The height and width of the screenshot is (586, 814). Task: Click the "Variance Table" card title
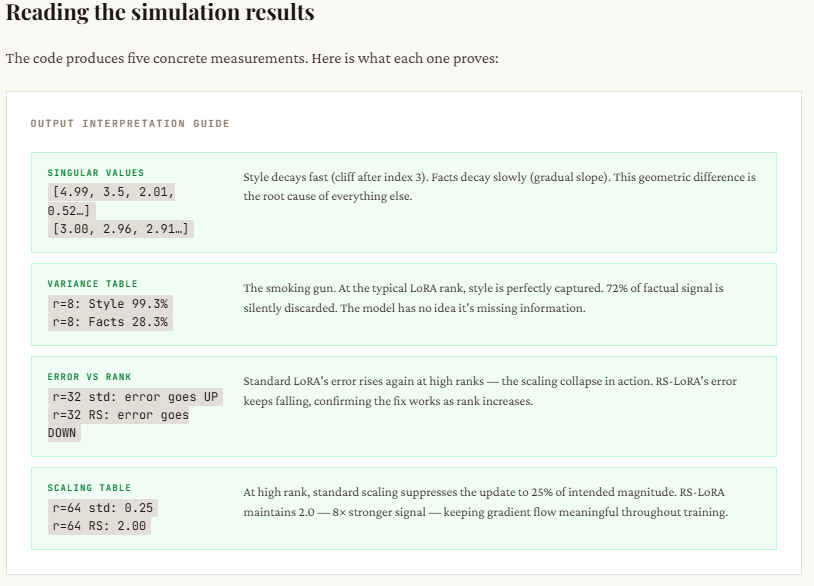click(x=93, y=284)
